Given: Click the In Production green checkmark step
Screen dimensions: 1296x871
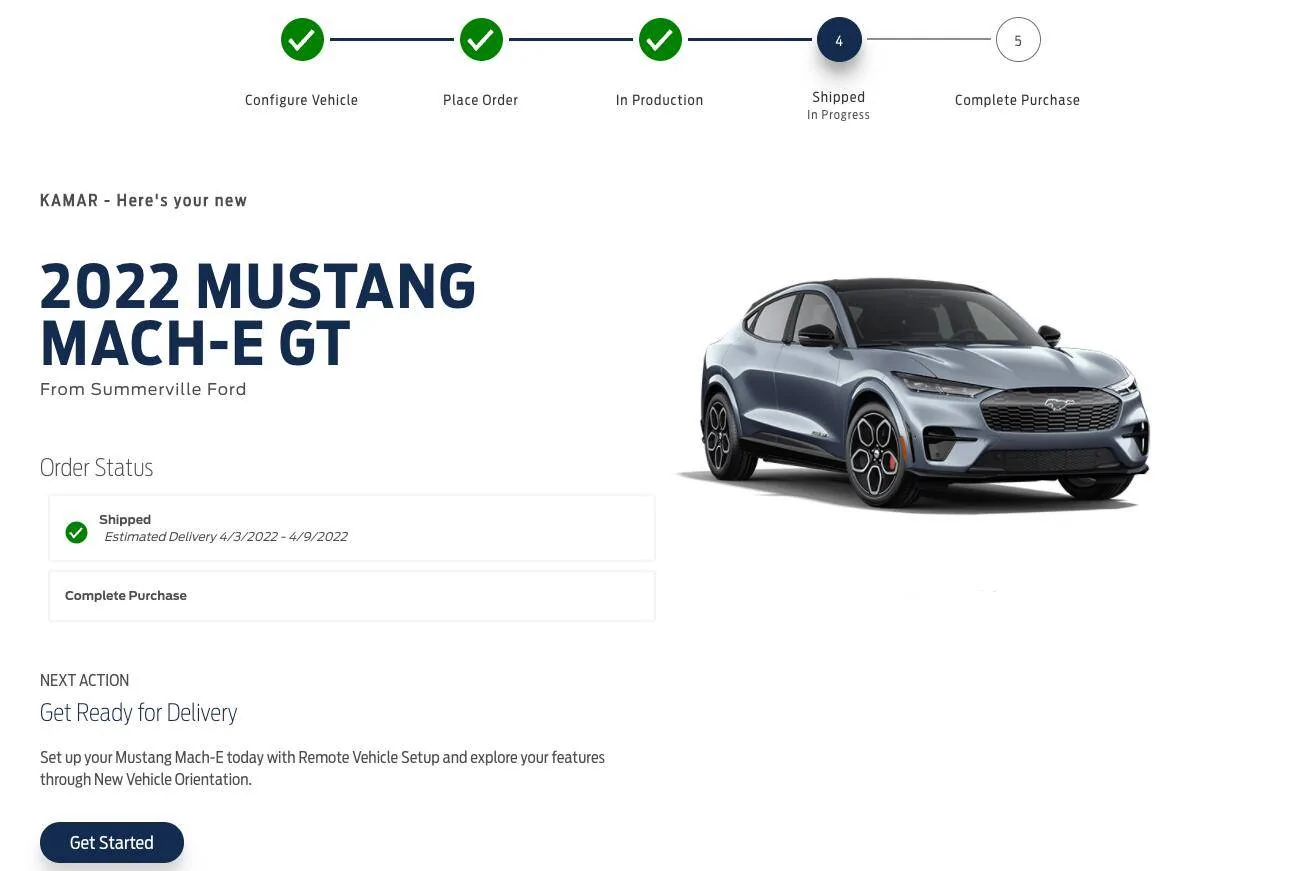Looking at the screenshot, I should (x=660, y=40).
